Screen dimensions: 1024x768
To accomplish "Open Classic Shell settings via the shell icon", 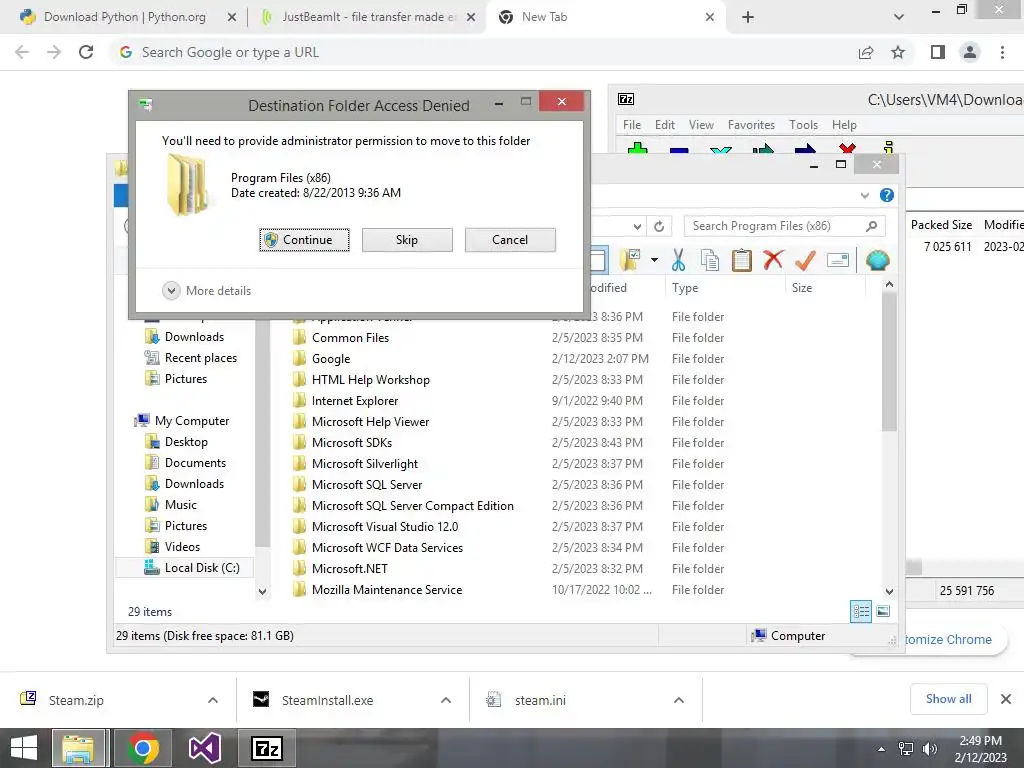I will (877, 260).
